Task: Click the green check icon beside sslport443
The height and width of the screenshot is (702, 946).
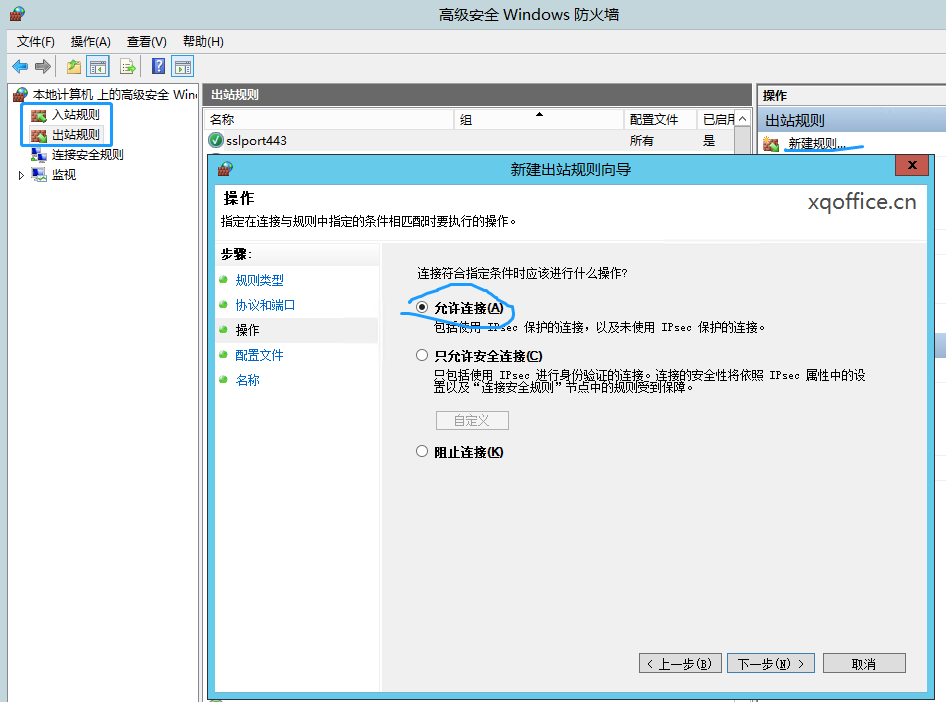Action: pyautogui.click(x=215, y=141)
